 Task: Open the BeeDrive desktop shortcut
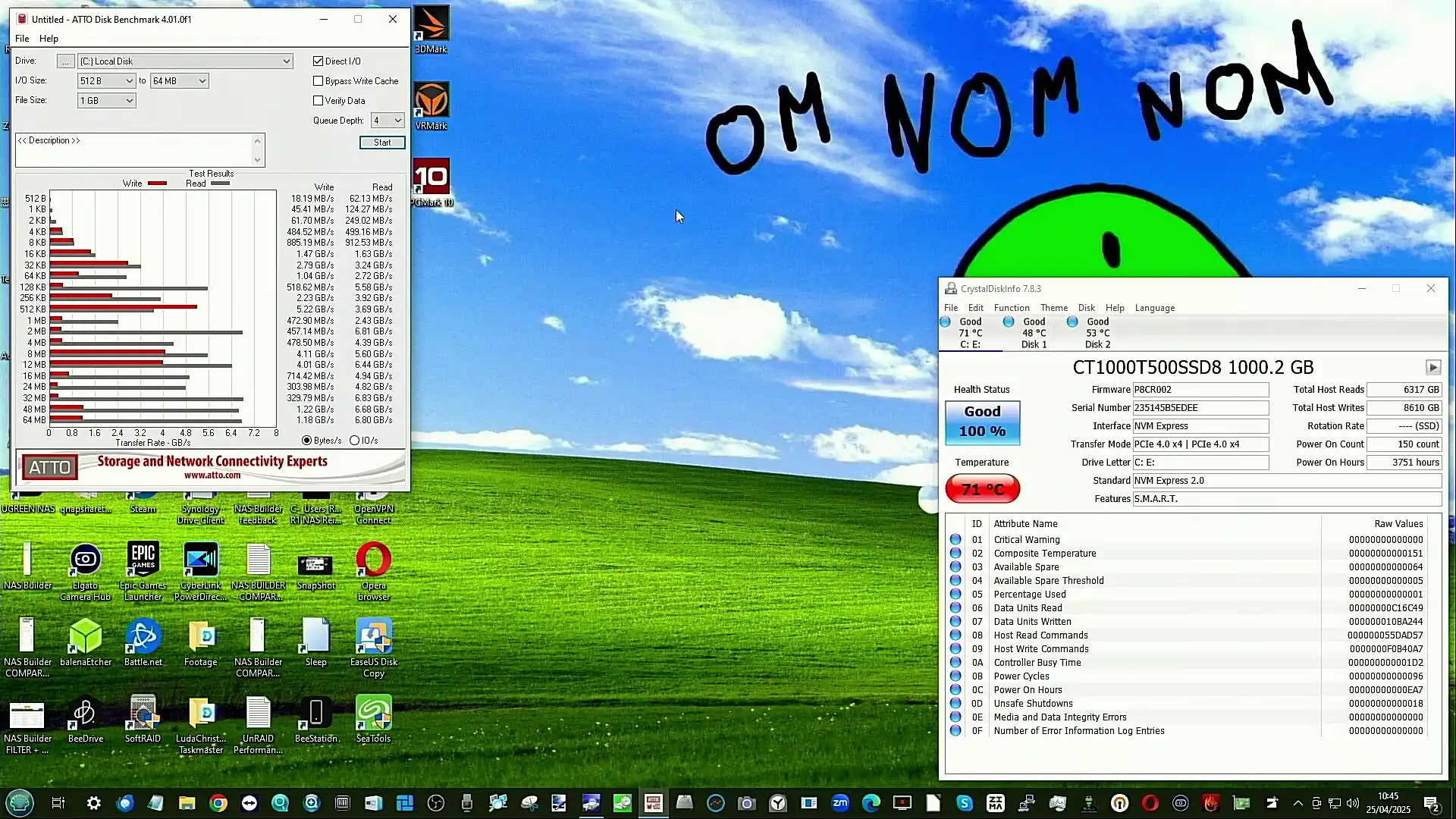pyautogui.click(x=85, y=720)
